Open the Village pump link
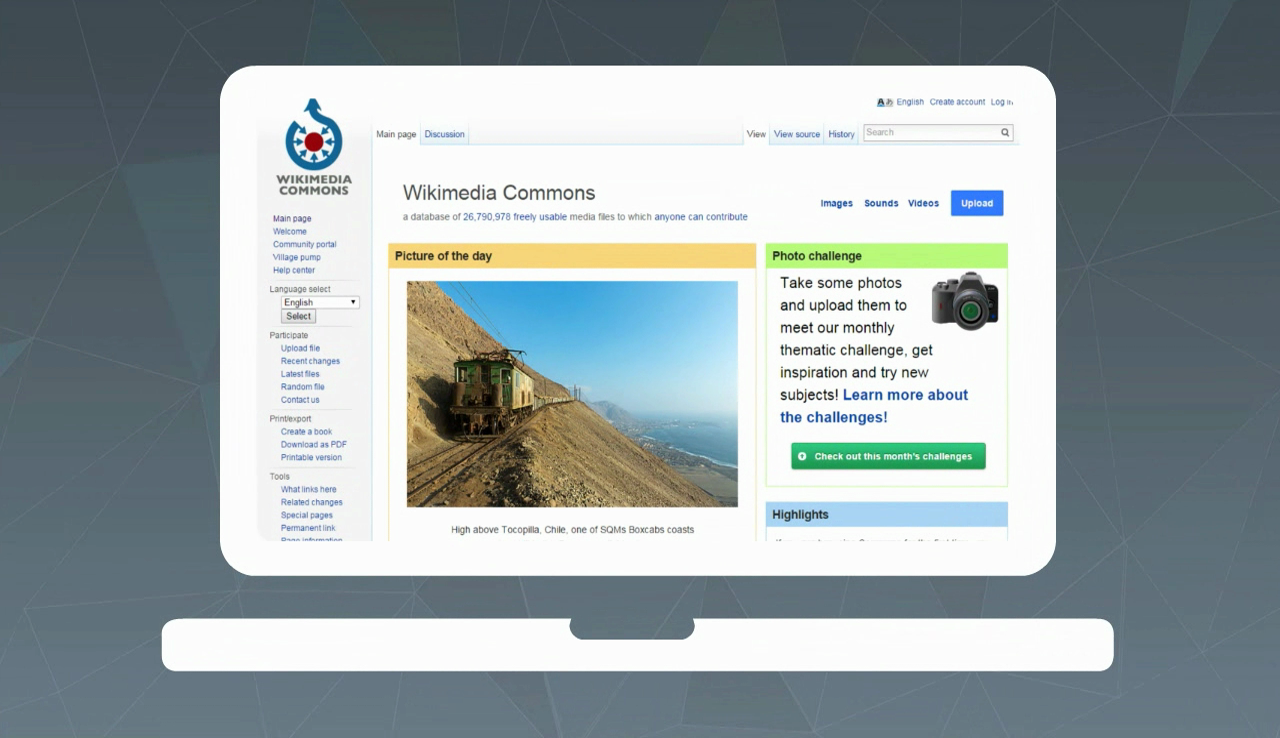The image size is (1280, 738). click(x=297, y=257)
